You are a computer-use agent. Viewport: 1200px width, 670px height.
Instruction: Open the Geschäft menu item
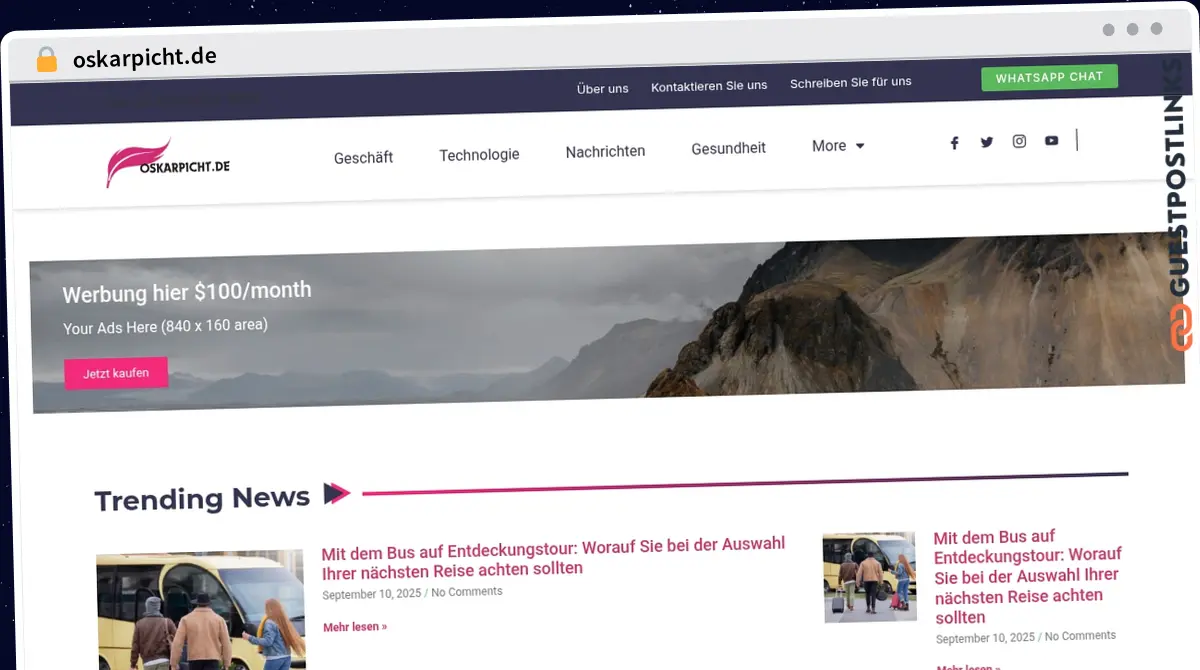363,158
